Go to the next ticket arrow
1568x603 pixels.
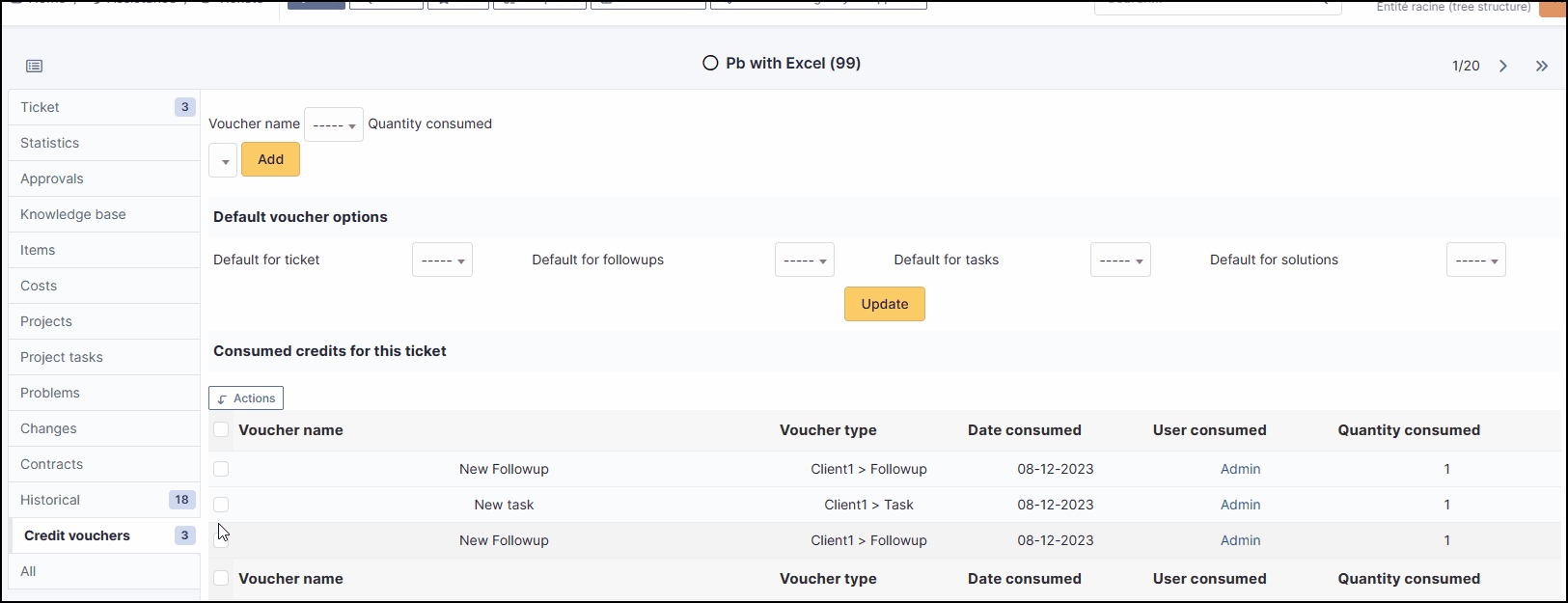[1503, 66]
